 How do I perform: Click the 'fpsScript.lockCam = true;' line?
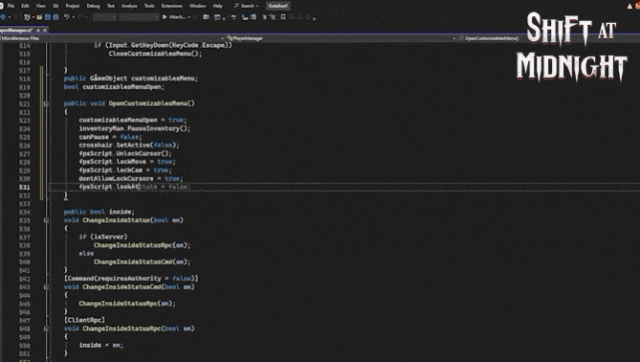(x=125, y=170)
